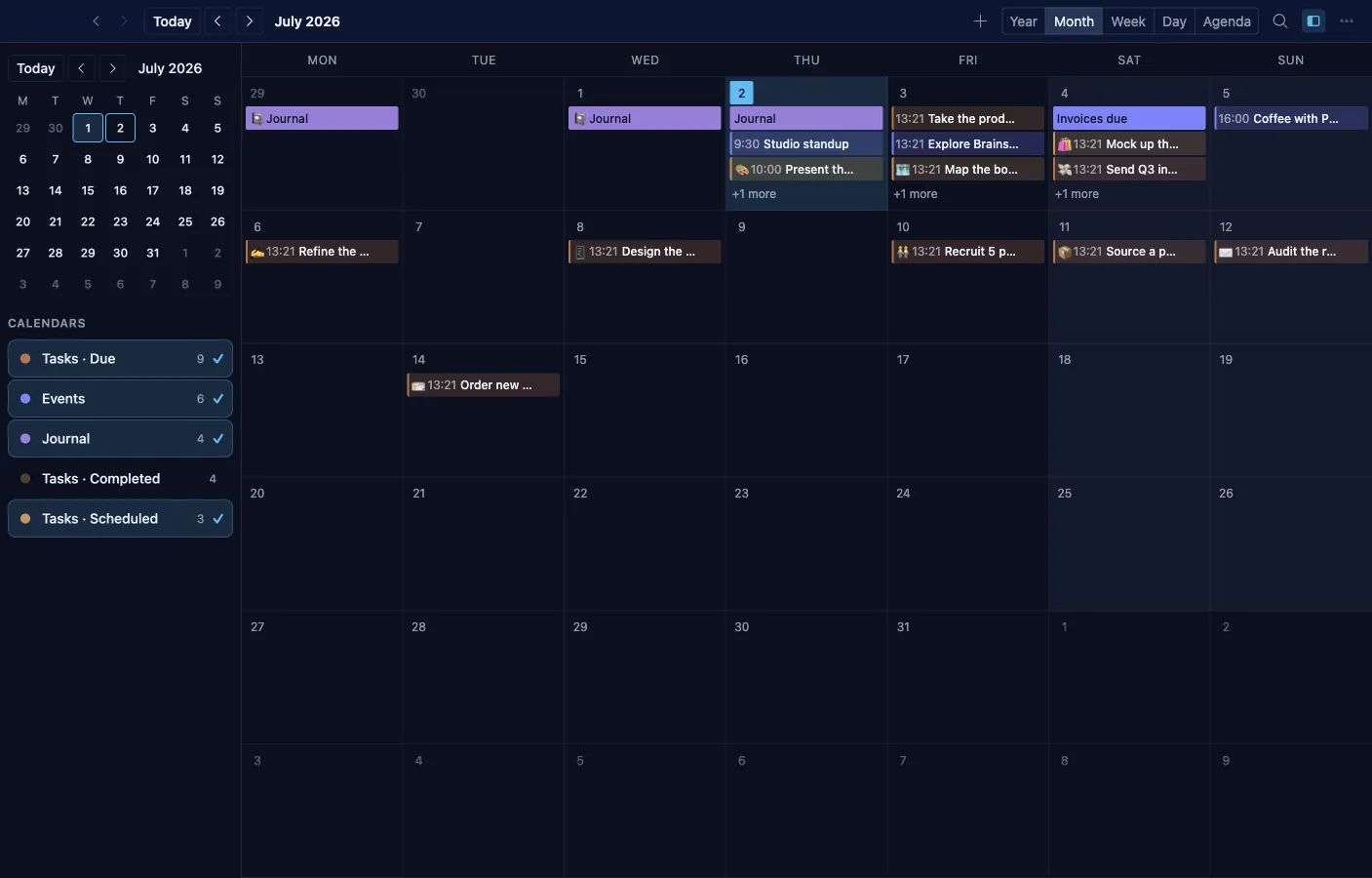
Task: Select day 1 in the mini calendar
Action: point(88,128)
